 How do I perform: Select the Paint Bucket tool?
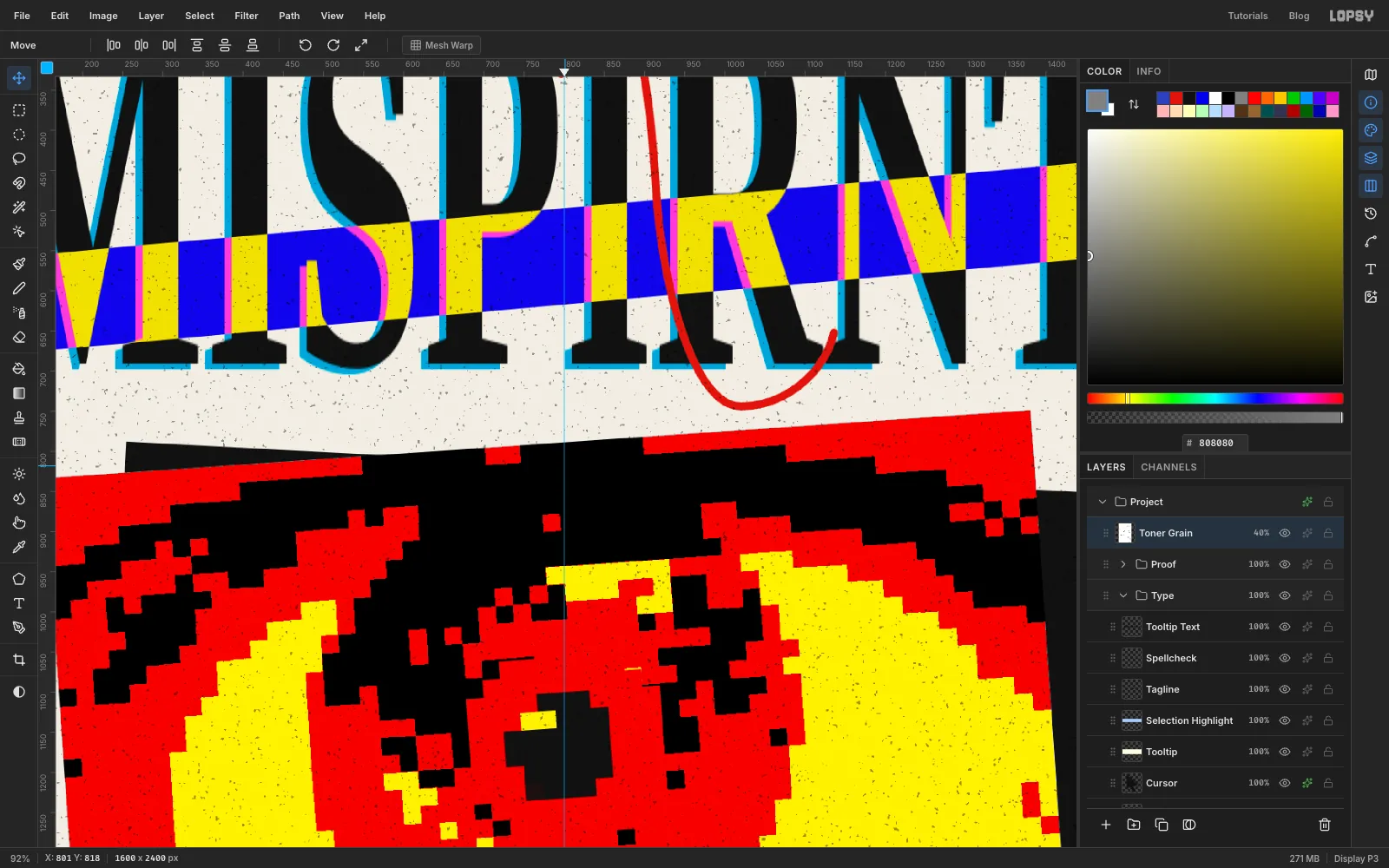[x=19, y=369]
